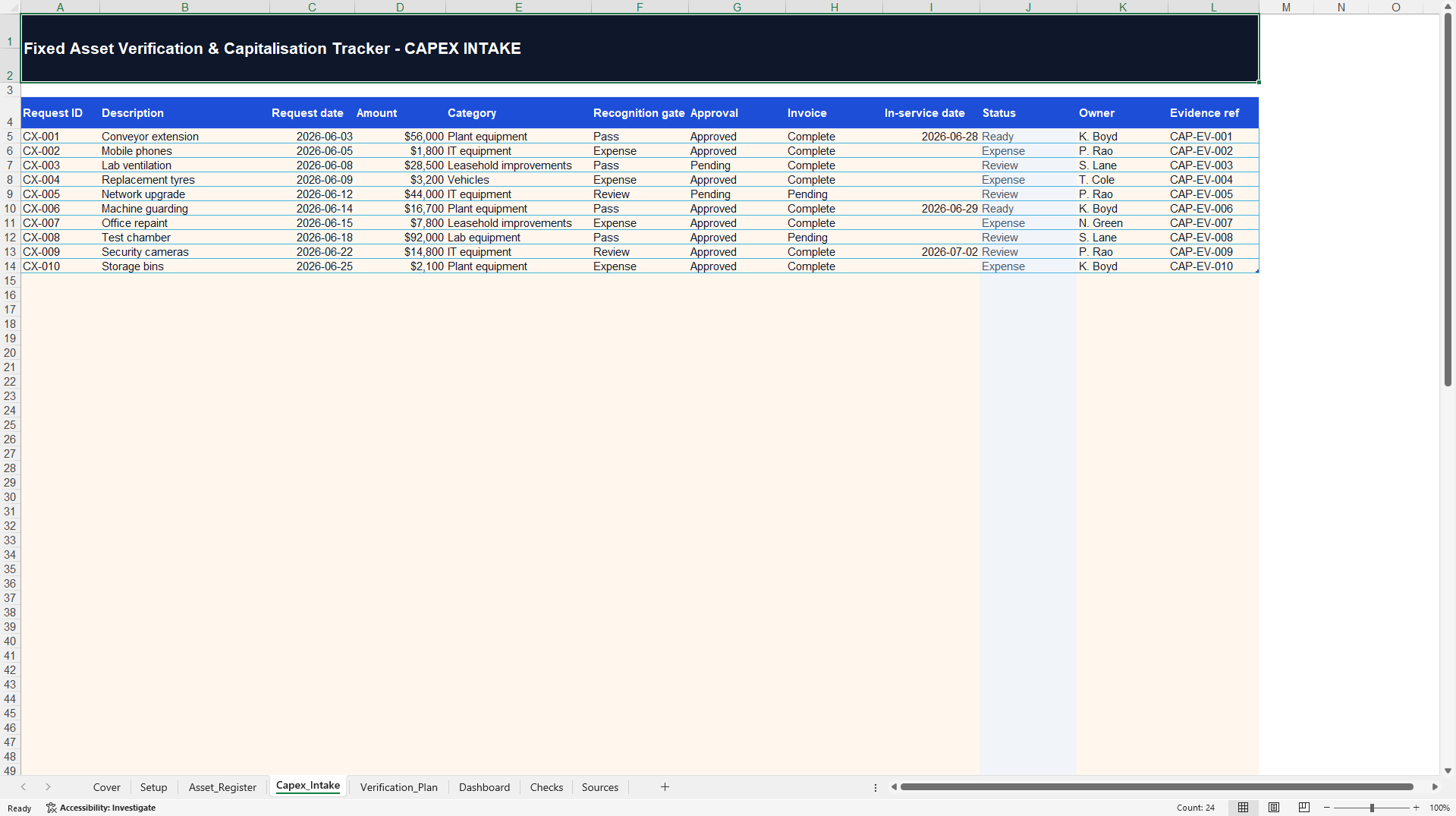Go to next sheet tabs arrow

(48, 787)
